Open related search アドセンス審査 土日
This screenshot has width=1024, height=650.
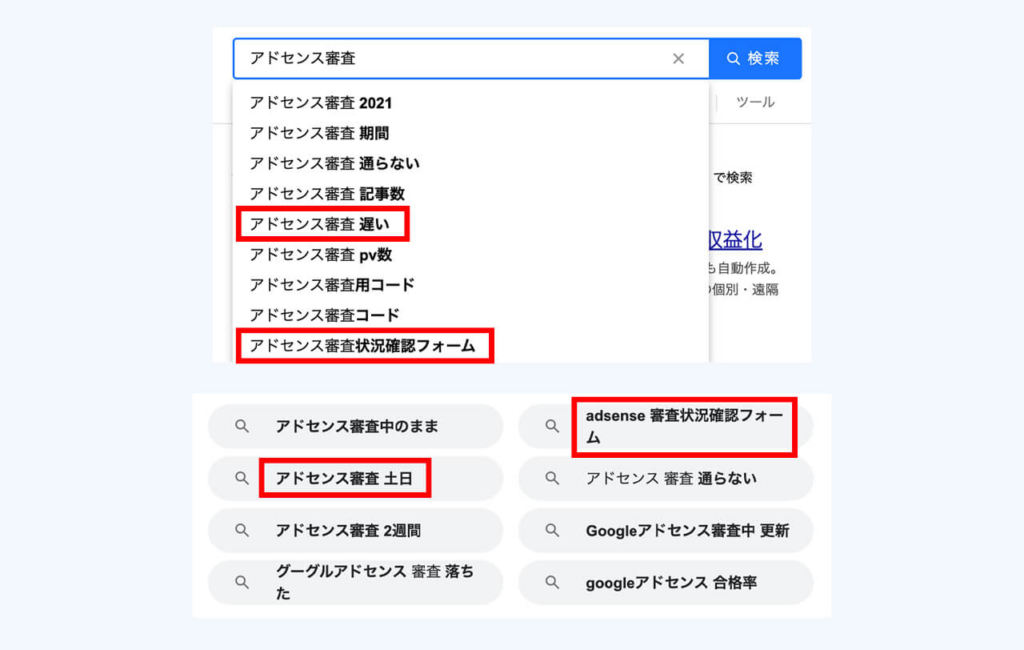pyautogui.click(x=356, y=478)
